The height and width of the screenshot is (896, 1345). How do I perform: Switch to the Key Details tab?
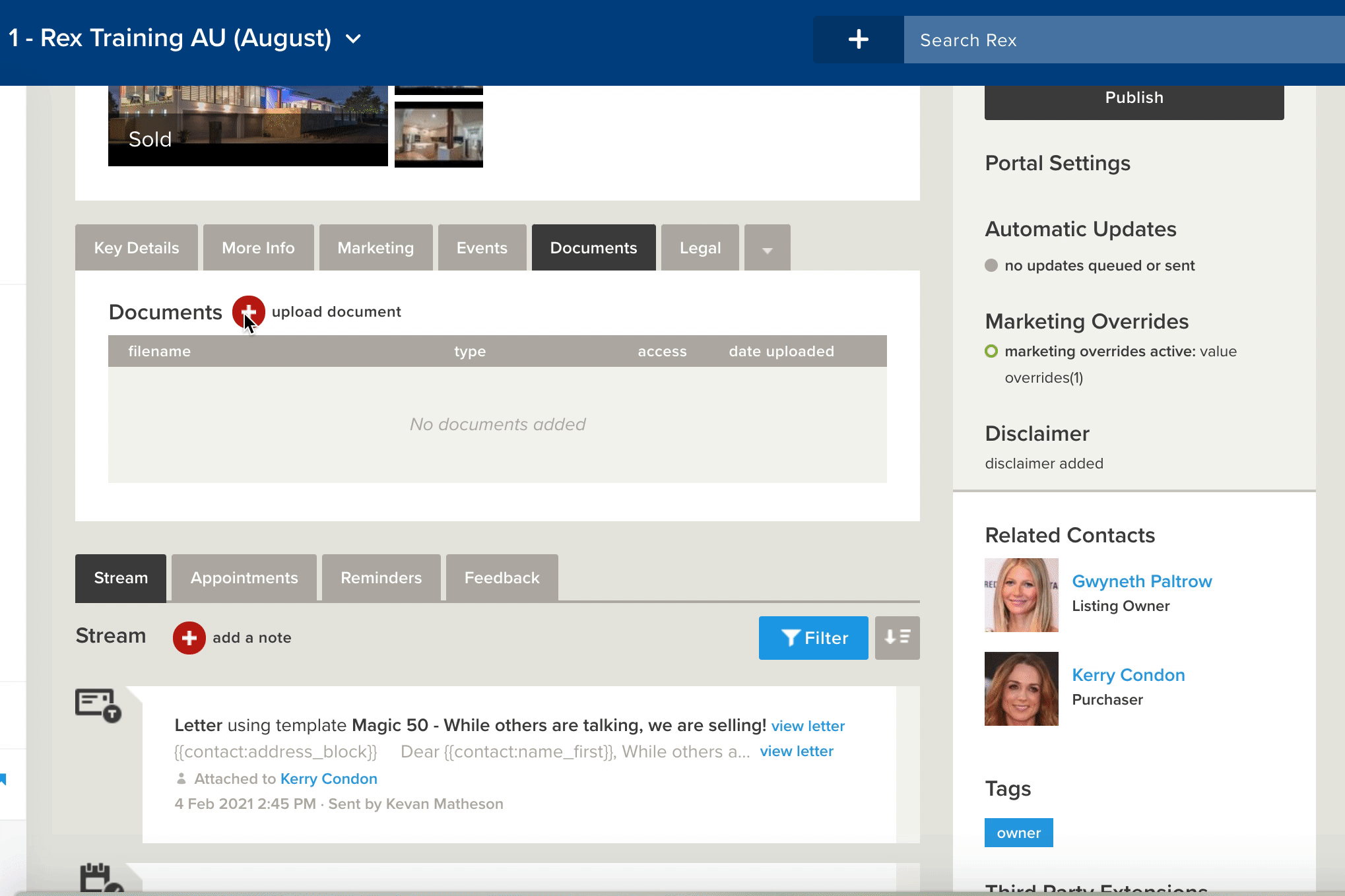(137, 248)
